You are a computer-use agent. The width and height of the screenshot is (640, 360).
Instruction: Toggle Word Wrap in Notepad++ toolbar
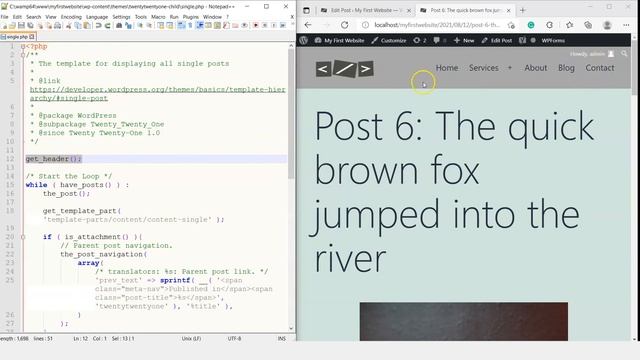(181, 25)
